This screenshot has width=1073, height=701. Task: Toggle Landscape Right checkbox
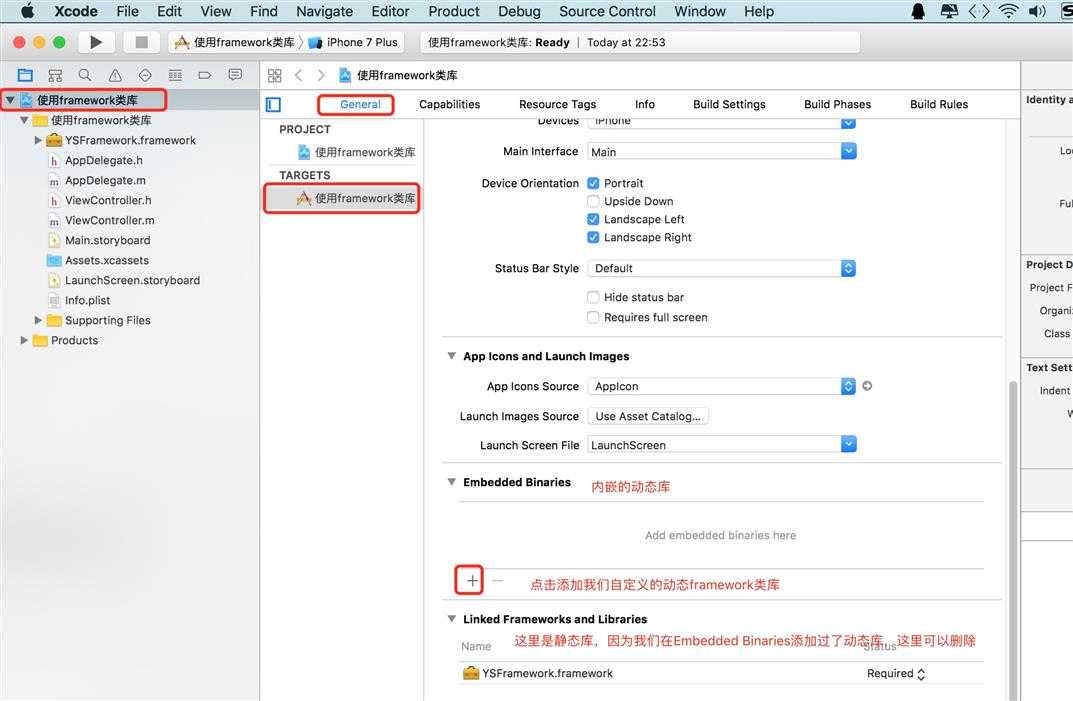point(593,237)
